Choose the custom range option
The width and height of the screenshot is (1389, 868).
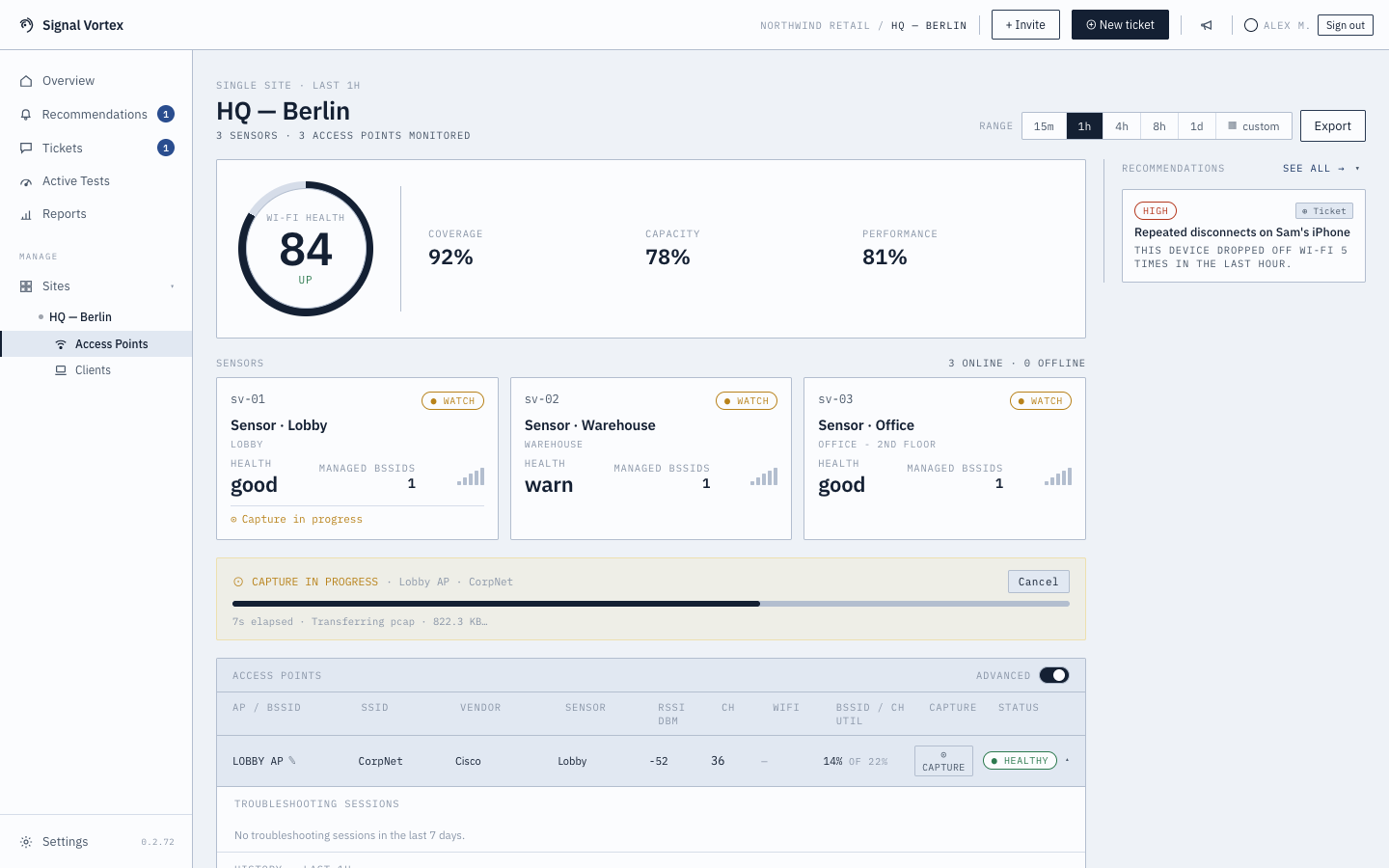tap(1254, 126)
